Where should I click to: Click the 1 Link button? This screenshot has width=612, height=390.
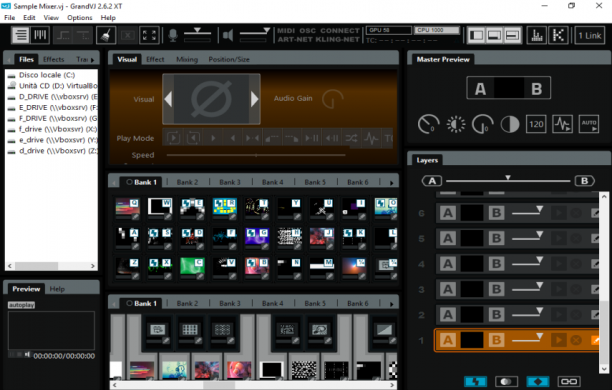[590, 36]
